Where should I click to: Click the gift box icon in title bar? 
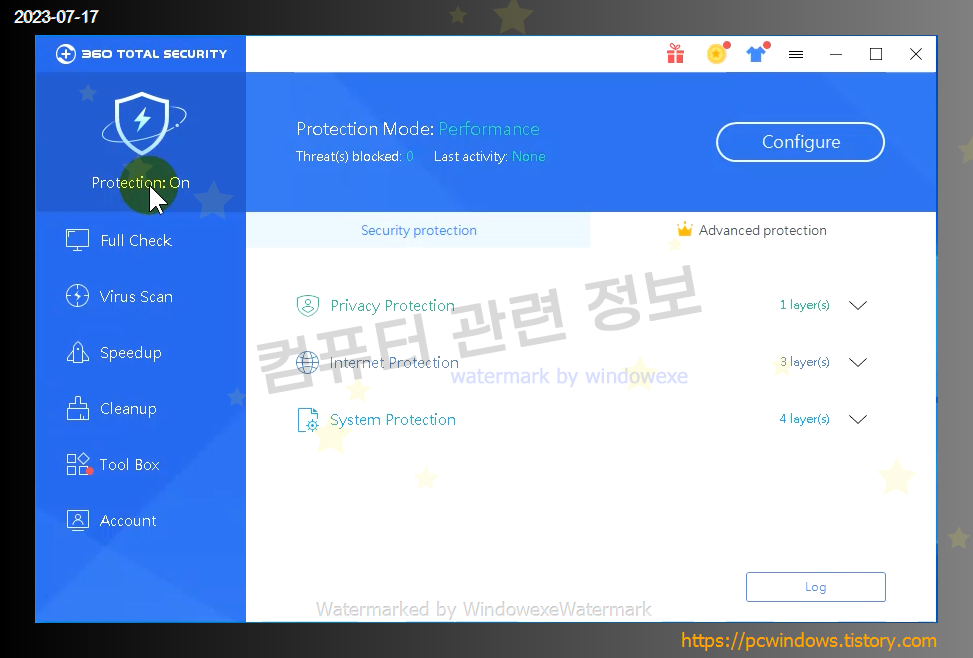click(675, 54)
